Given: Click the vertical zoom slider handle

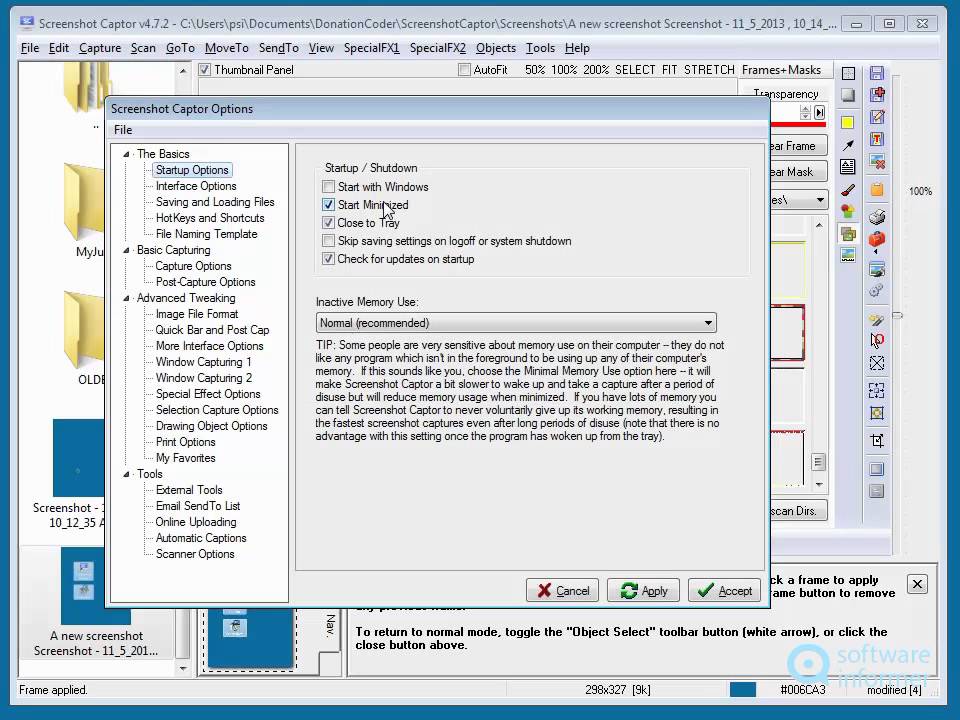Looking at the screenshot, I should coord(898,316).
